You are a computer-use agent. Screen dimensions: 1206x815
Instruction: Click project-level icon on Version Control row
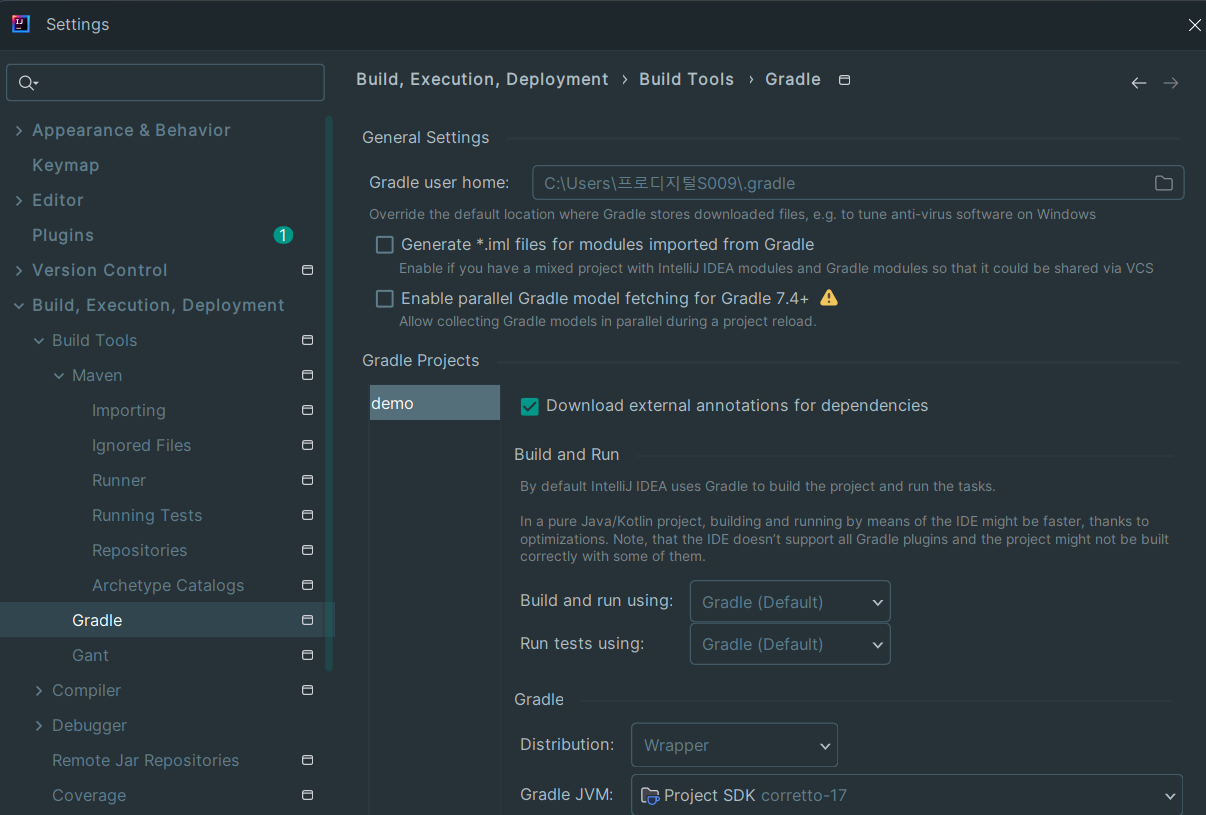point(307,270)
